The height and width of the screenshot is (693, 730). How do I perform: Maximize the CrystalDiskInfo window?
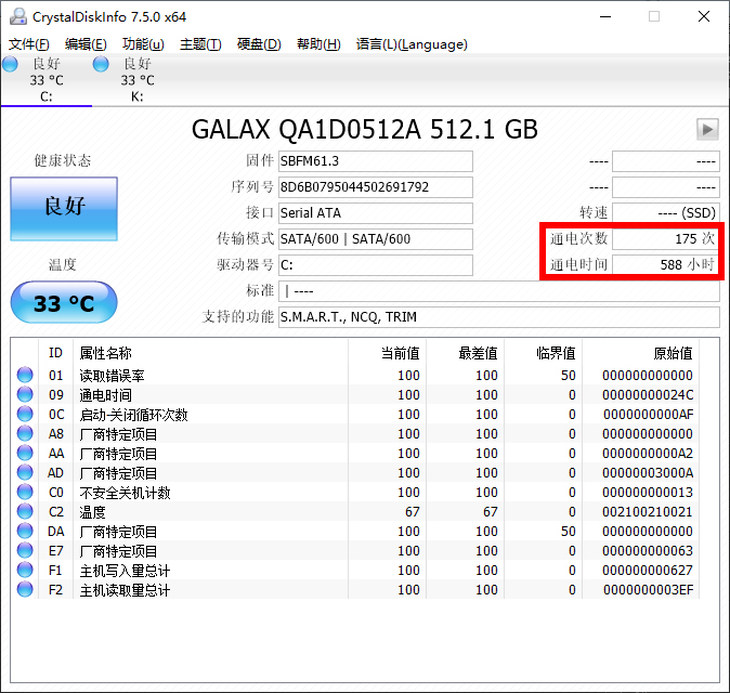[654, 17]
